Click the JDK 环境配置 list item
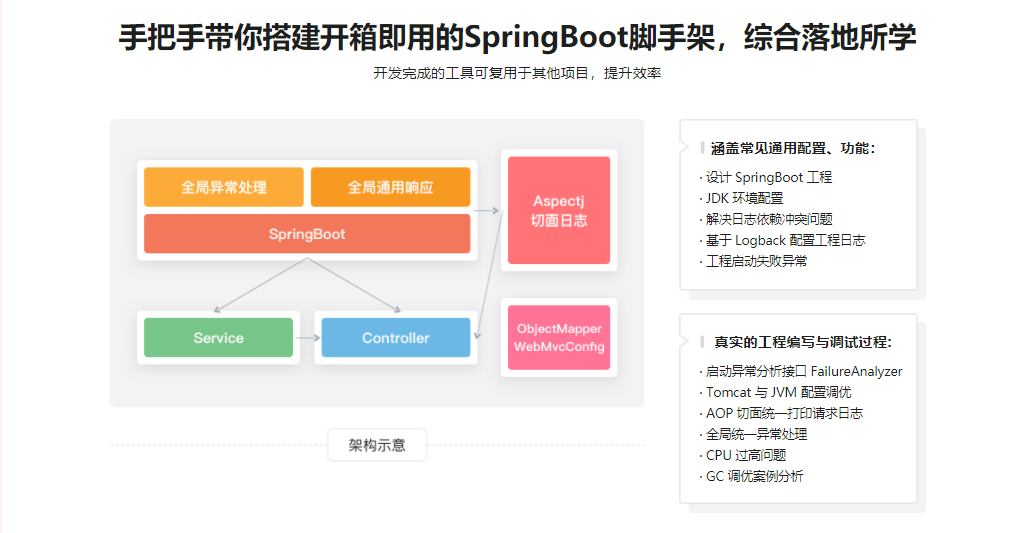1024x533 pixels. pos(744,198)
